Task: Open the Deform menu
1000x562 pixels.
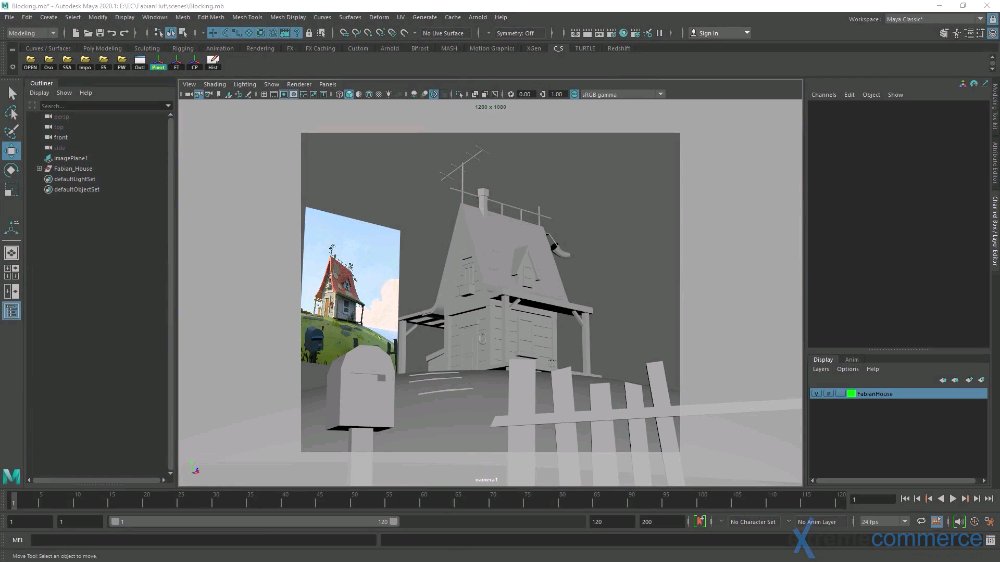Action: (379, 17)
